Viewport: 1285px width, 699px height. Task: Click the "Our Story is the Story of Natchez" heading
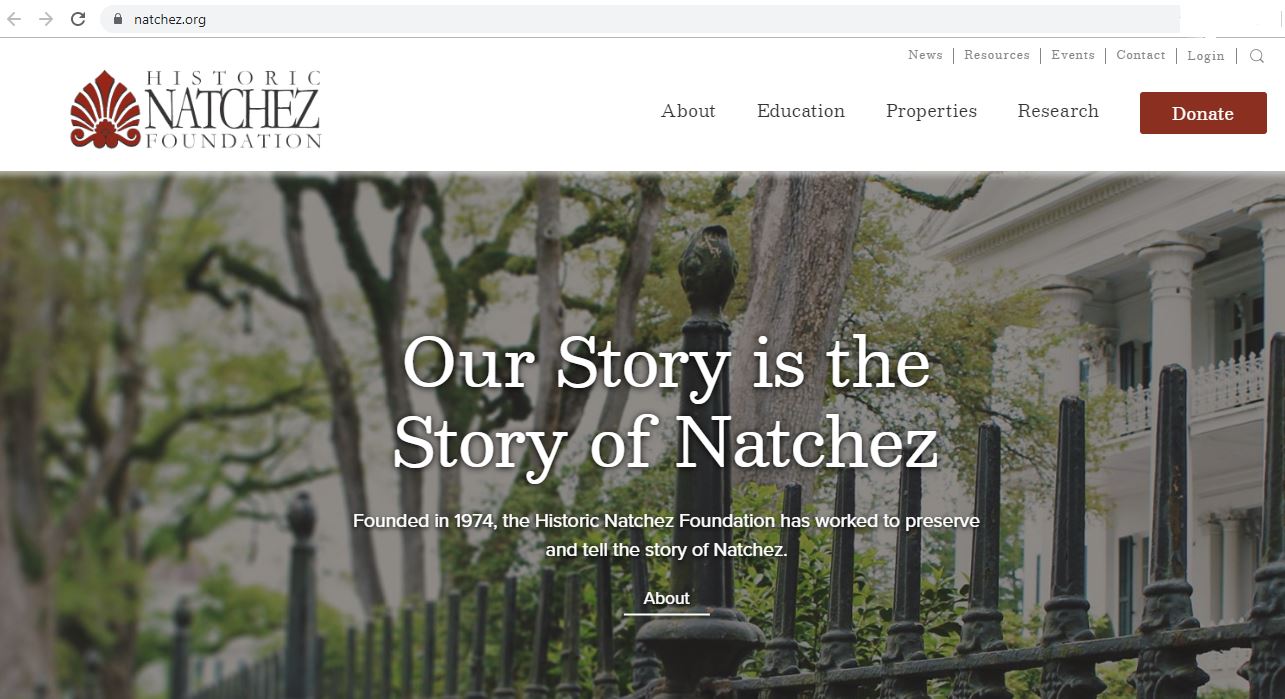point(666,402)
